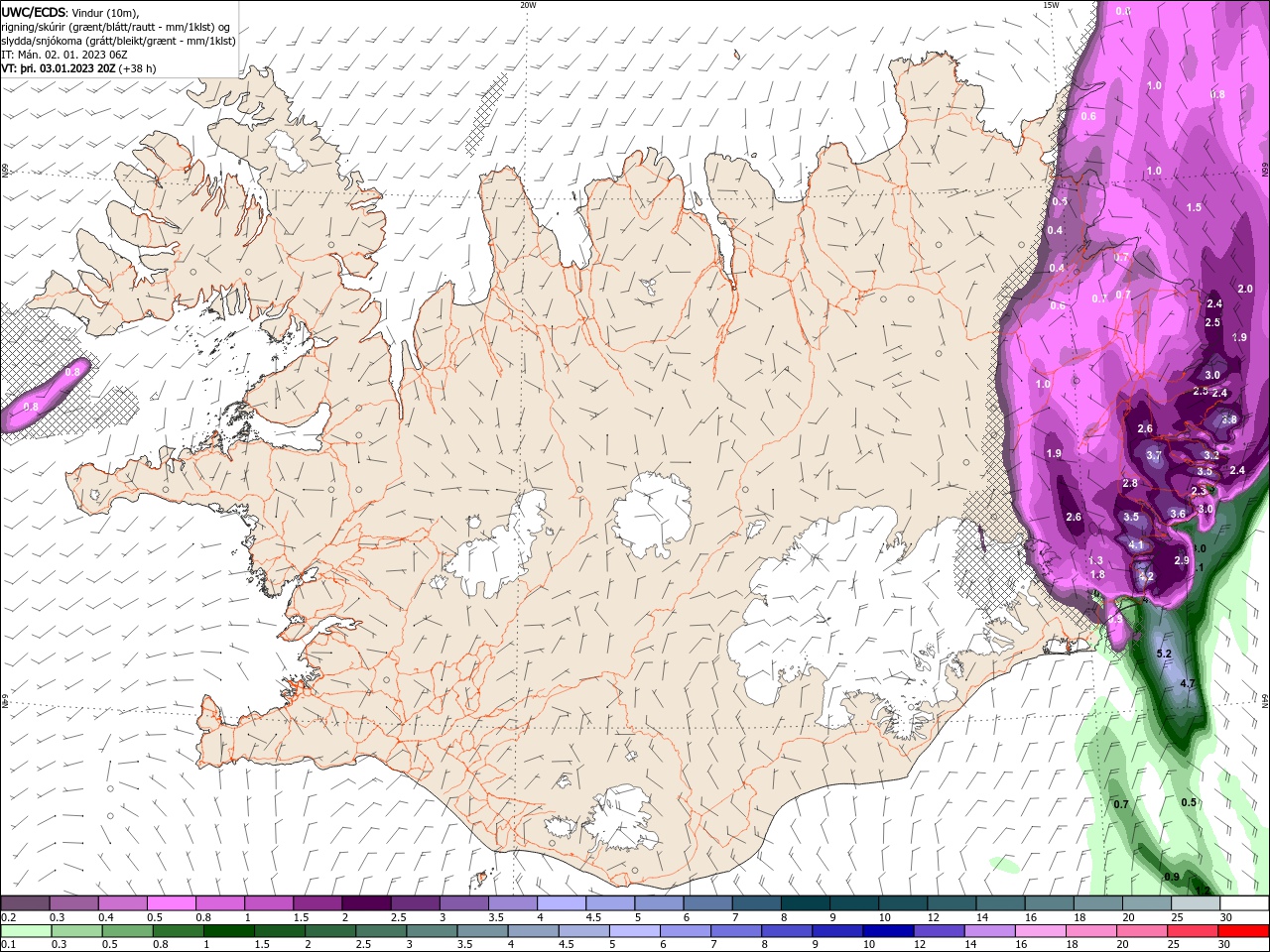Click the 1.8 snowfall value
This screenshot has width=1270, height=952.
pyautogui.click(x=1097, y=574)
